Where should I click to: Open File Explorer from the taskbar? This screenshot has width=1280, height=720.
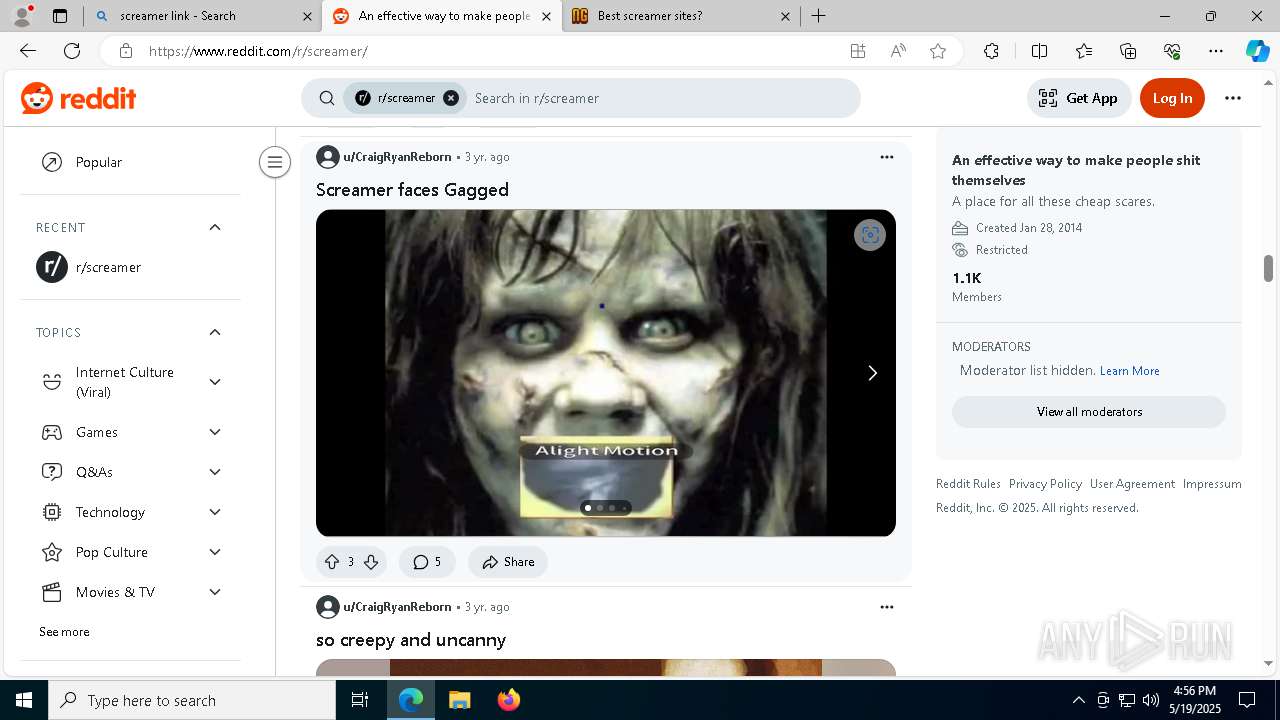pos(459,700)
